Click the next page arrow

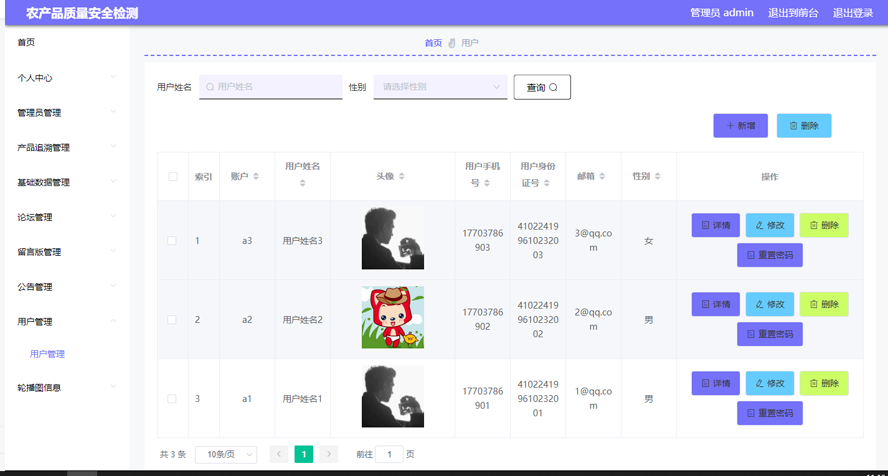click(x=328, y=454)
